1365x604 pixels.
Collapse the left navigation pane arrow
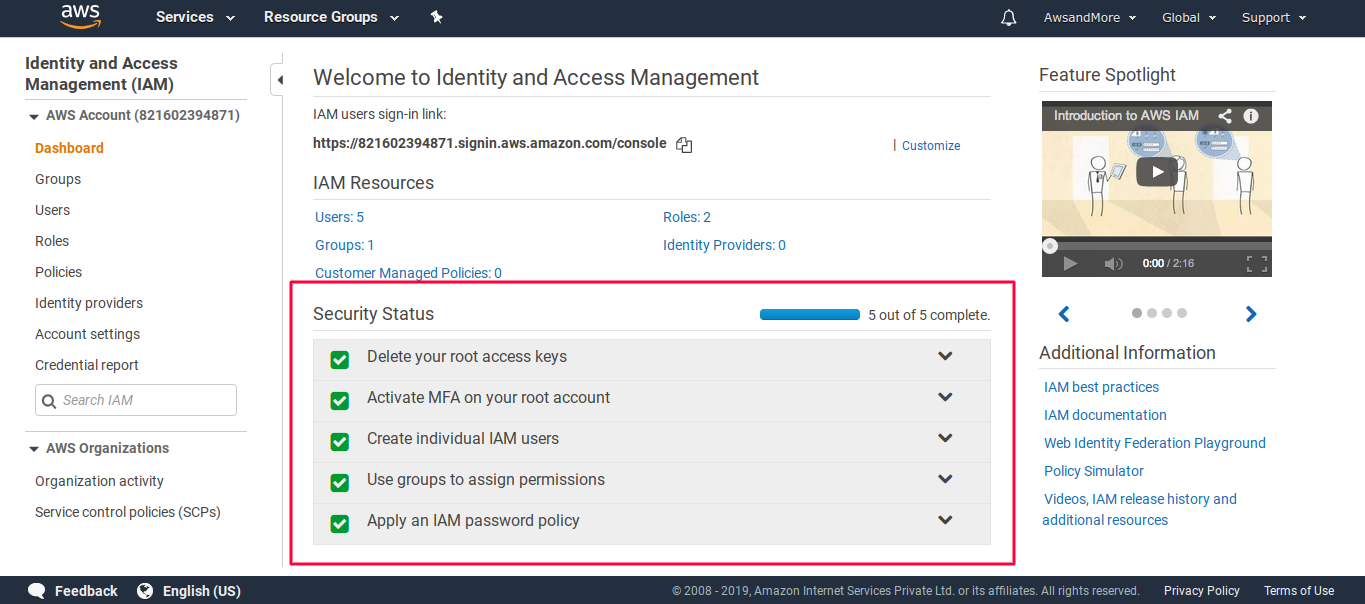[x=279, y=79]
